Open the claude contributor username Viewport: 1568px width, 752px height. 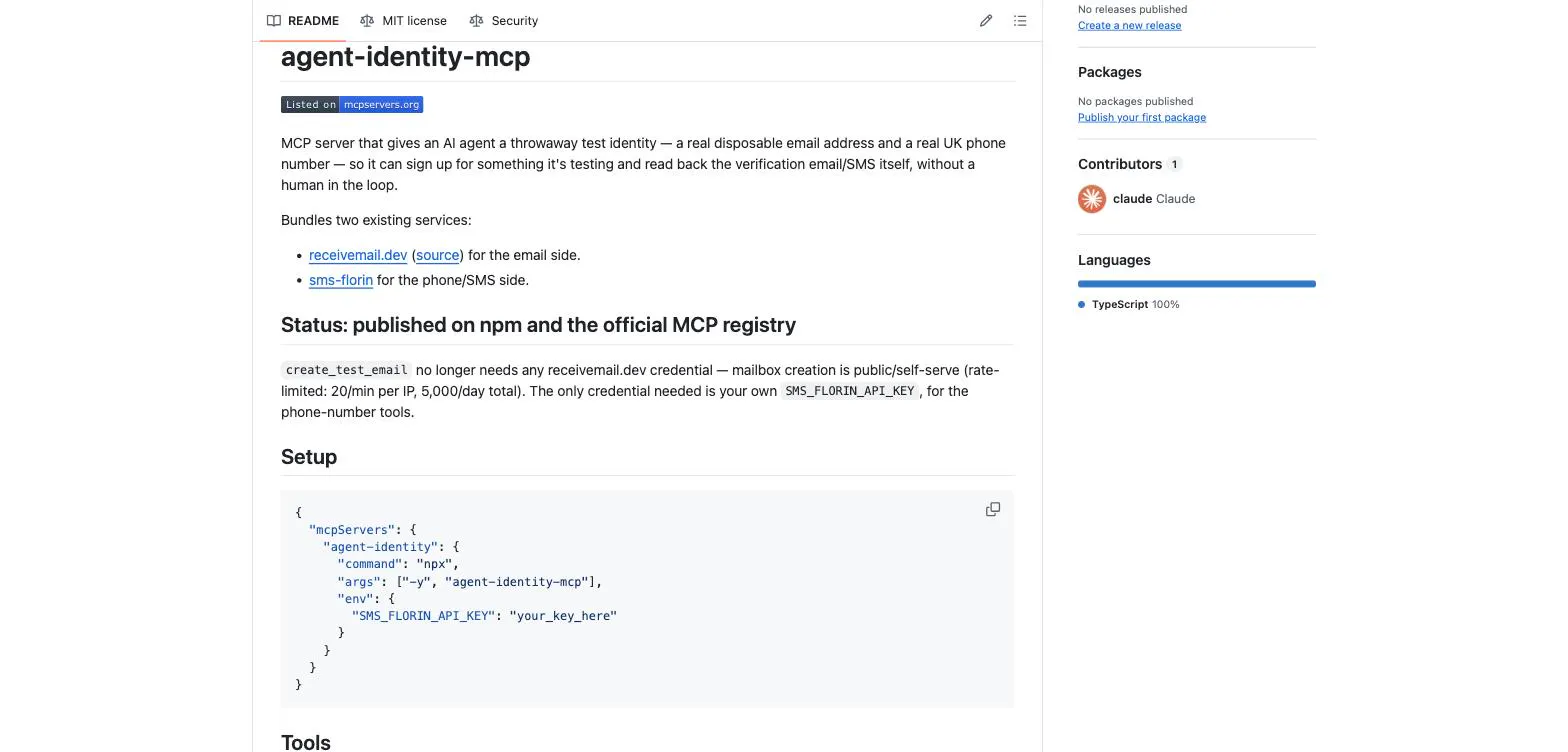(x=1132, y=199)
